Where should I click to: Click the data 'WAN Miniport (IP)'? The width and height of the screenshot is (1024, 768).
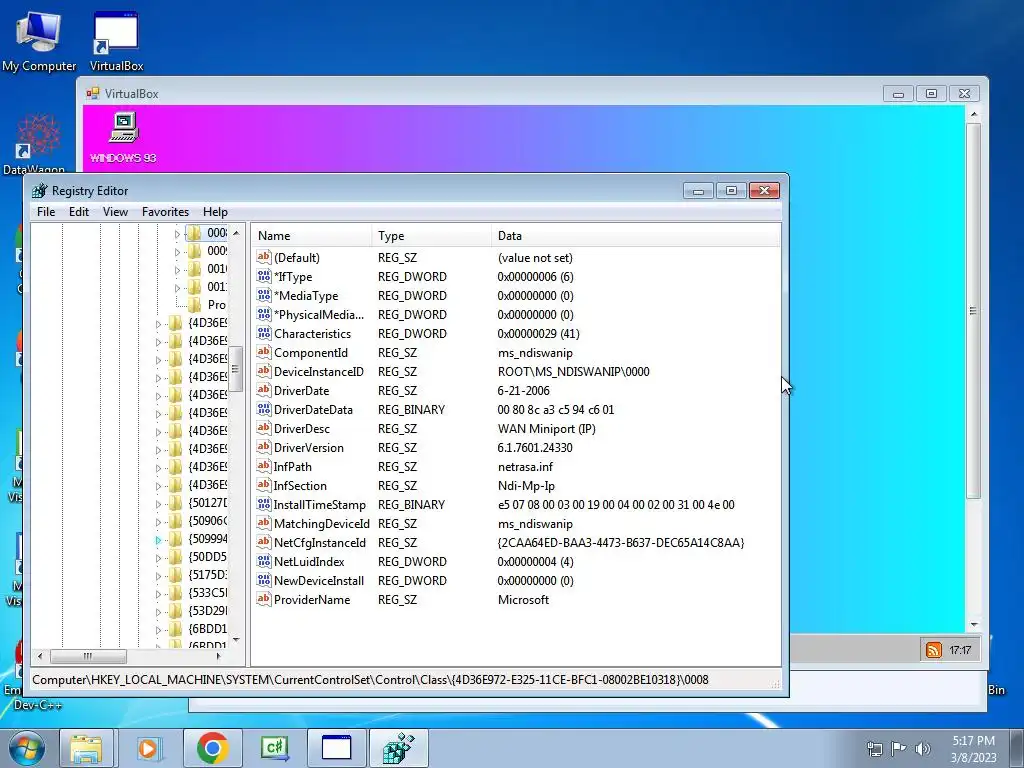click(x=547, y=428)
